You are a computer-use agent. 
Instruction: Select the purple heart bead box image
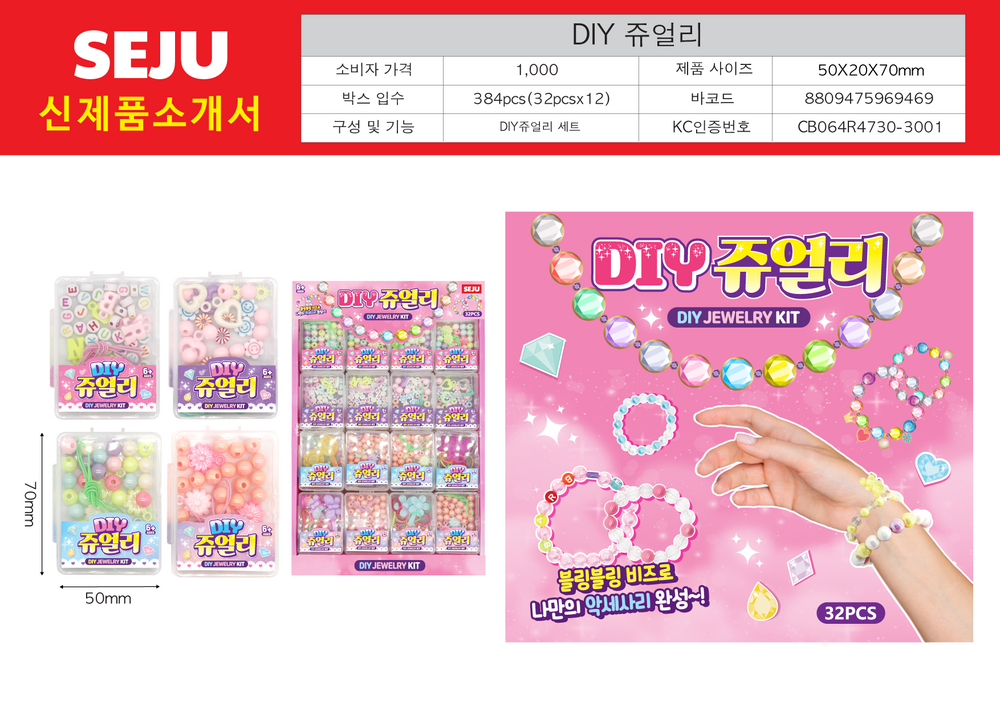point(224,347)
